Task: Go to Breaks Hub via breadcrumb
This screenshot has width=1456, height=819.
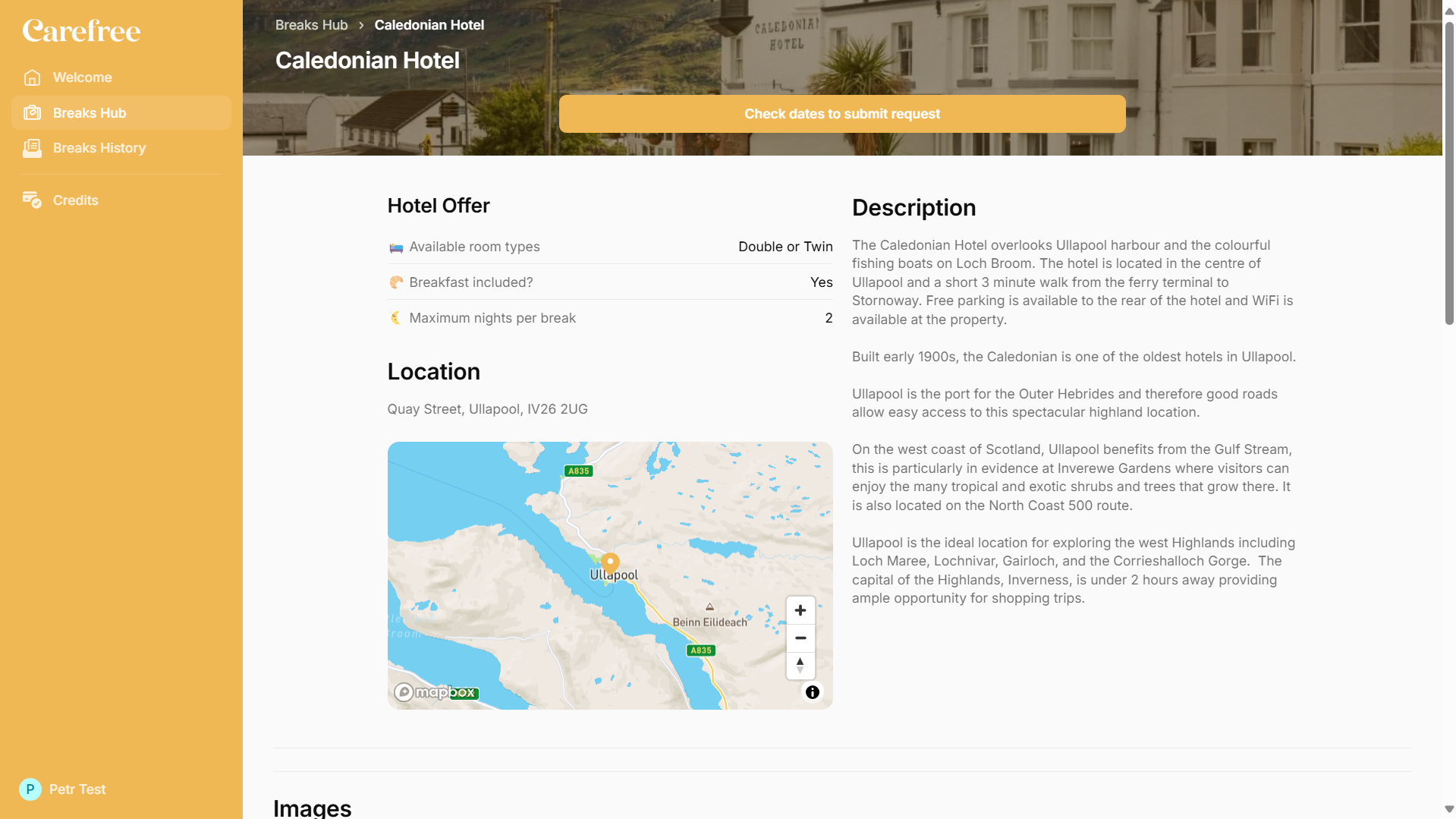Action: coord(311,25)
